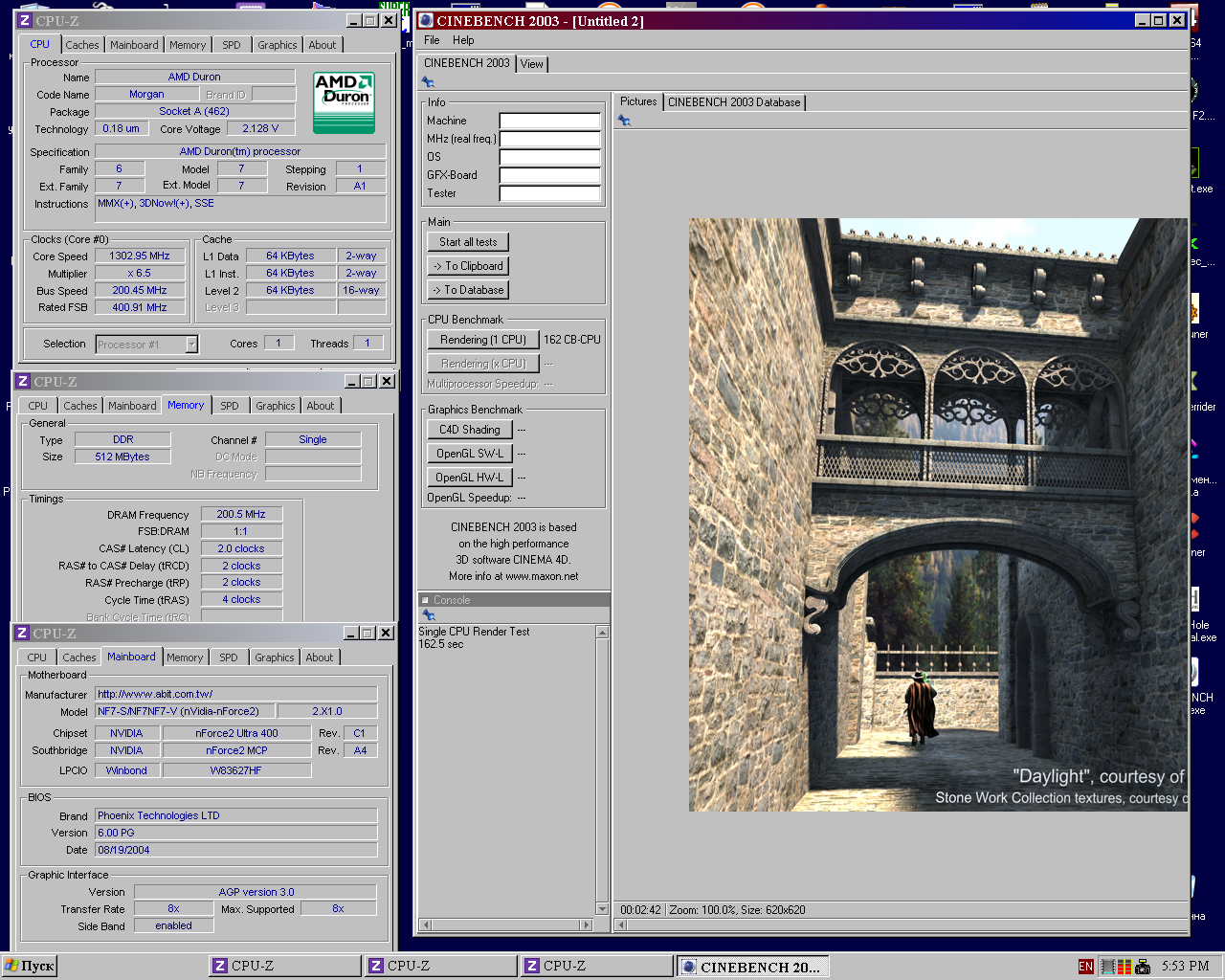Click the GFX-Board input field
This screenshot has height=980, width=1225.
pyautogui.click(x=550, y=175)
